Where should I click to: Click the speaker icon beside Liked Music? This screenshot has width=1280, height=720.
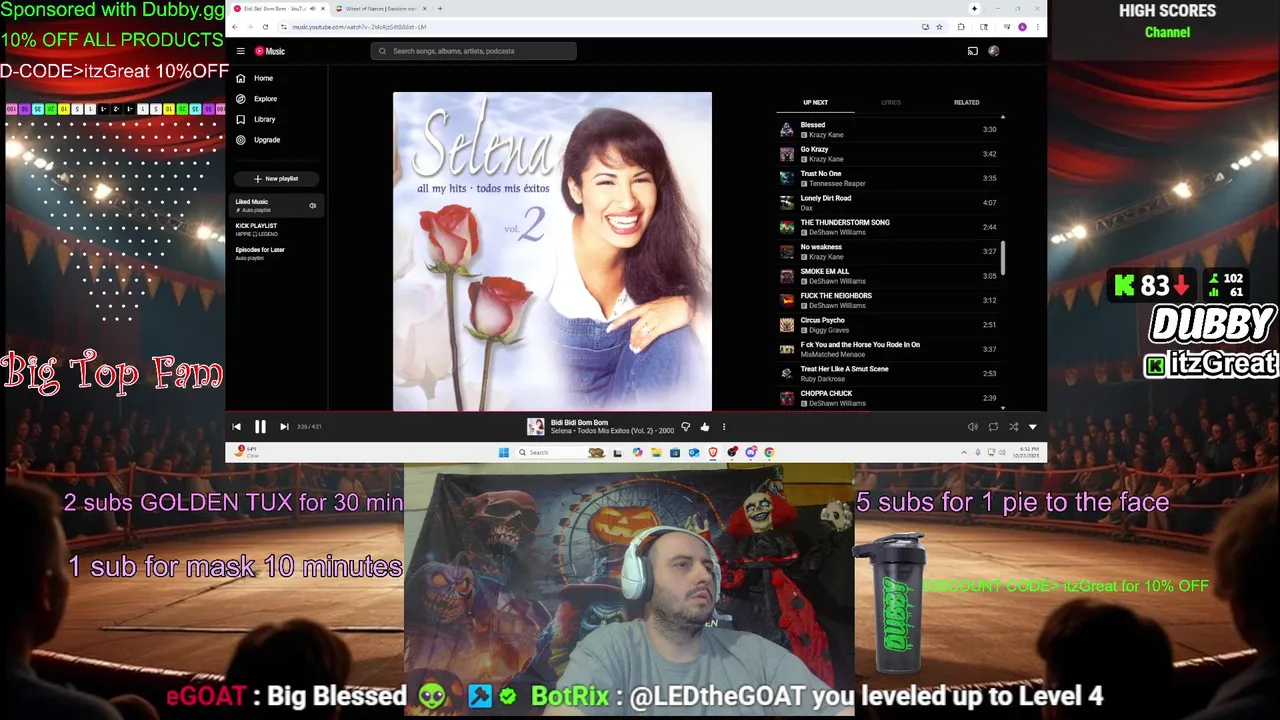312,206
